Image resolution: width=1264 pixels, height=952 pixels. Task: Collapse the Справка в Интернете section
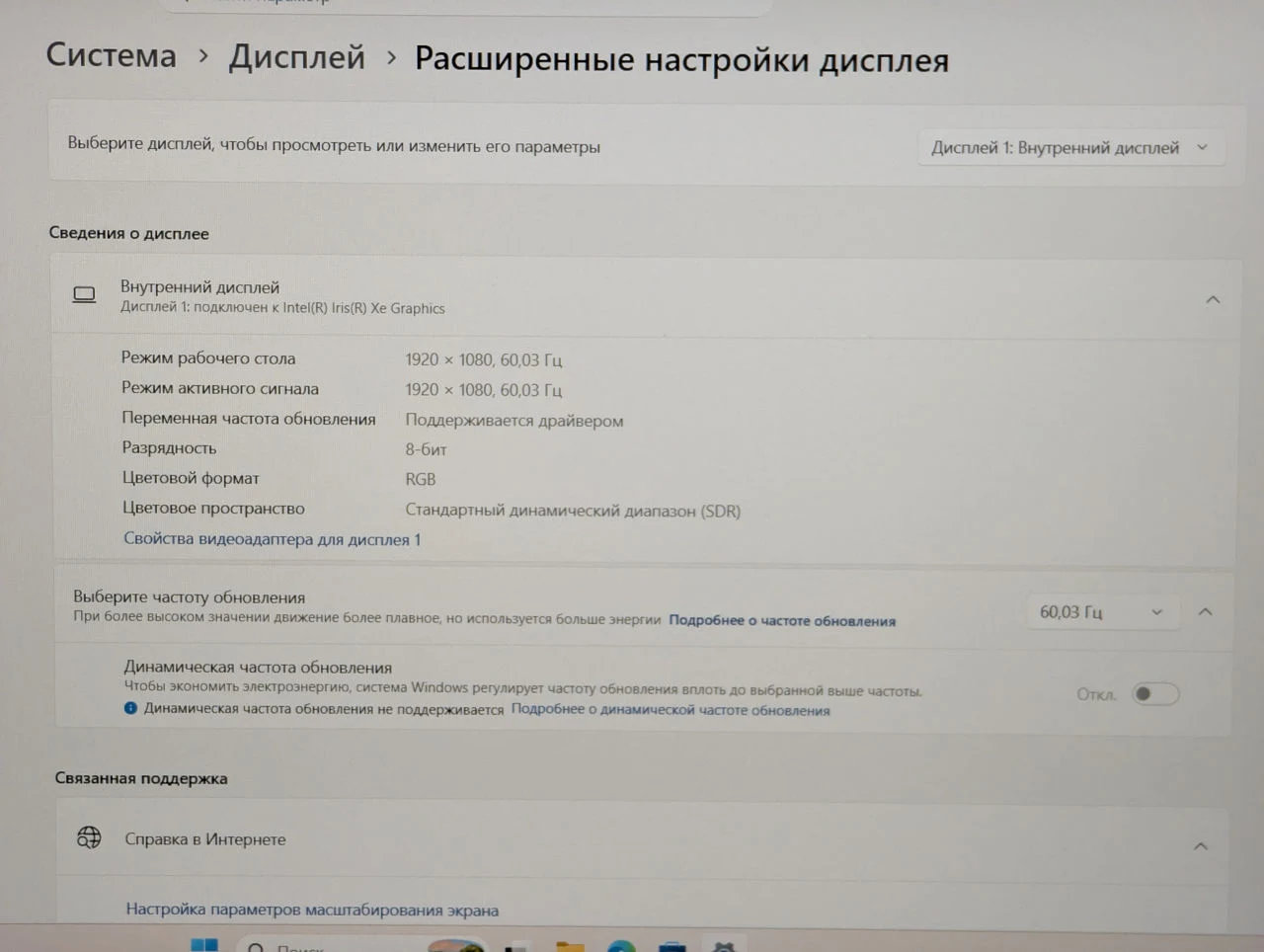tap(1201, 846)
